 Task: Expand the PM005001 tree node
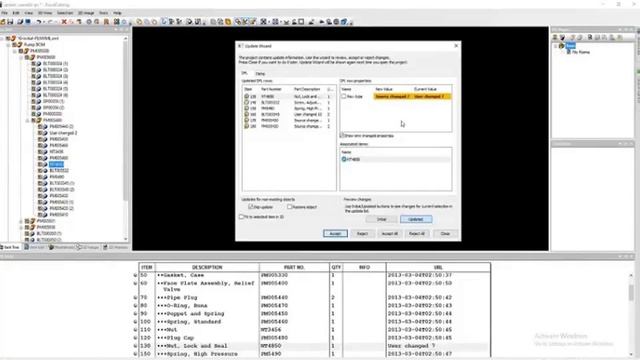pos(21,221)
